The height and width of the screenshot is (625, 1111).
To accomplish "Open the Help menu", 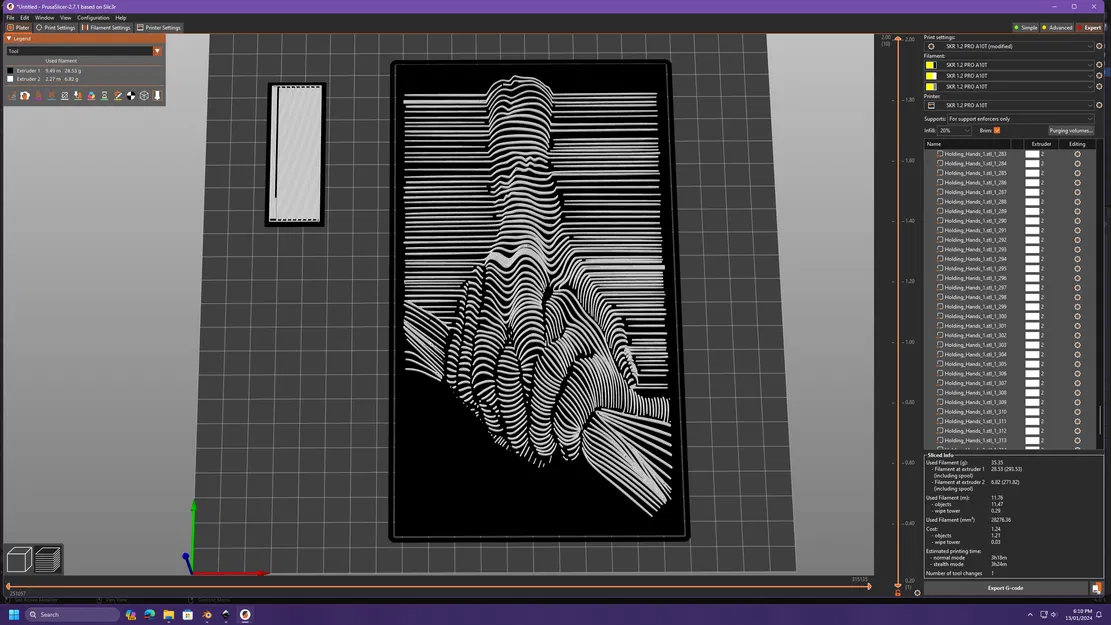I will coord(120,18).
